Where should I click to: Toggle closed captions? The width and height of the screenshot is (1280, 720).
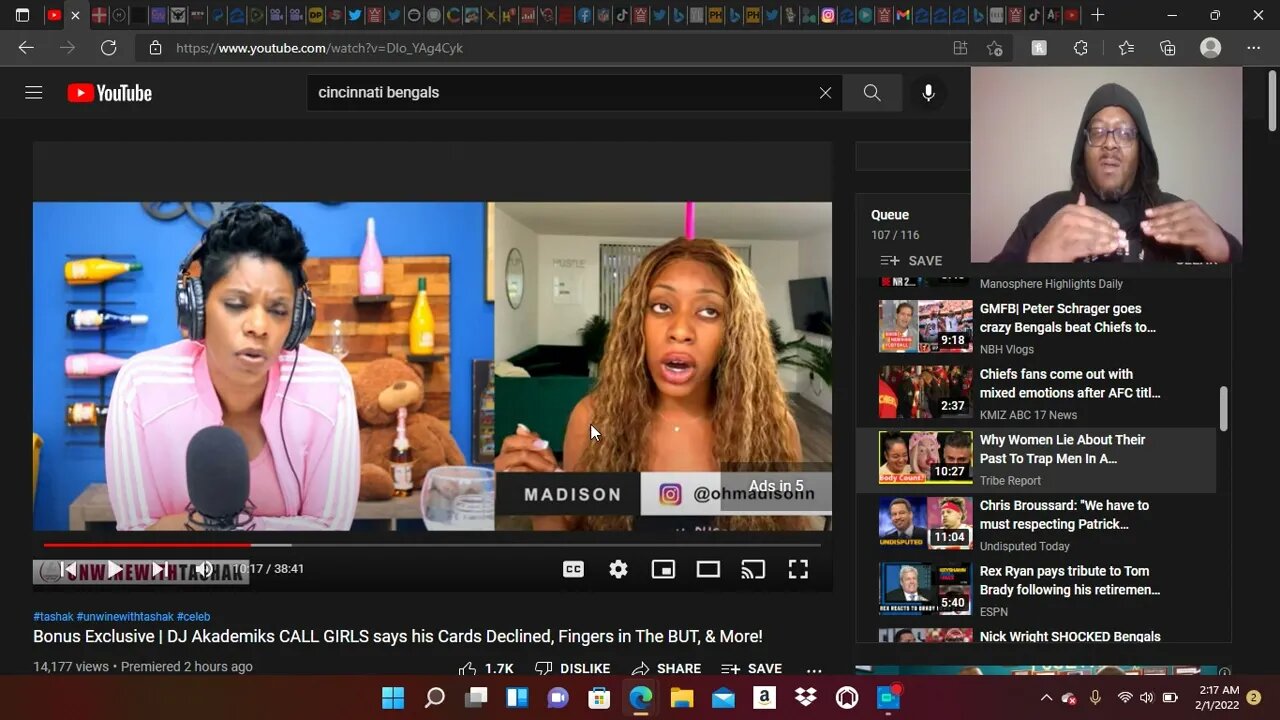[573, 569]
